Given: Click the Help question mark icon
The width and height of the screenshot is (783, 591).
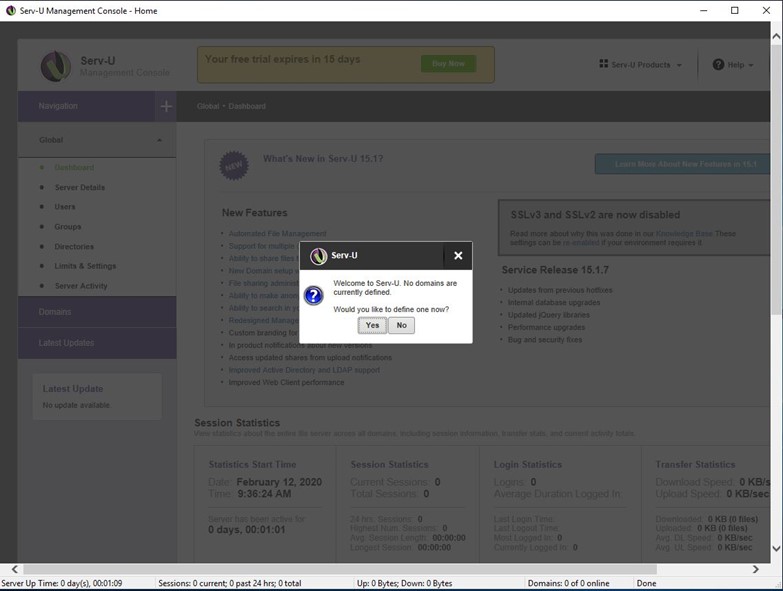Looking at the screenshot, I should tap(718, 64).
